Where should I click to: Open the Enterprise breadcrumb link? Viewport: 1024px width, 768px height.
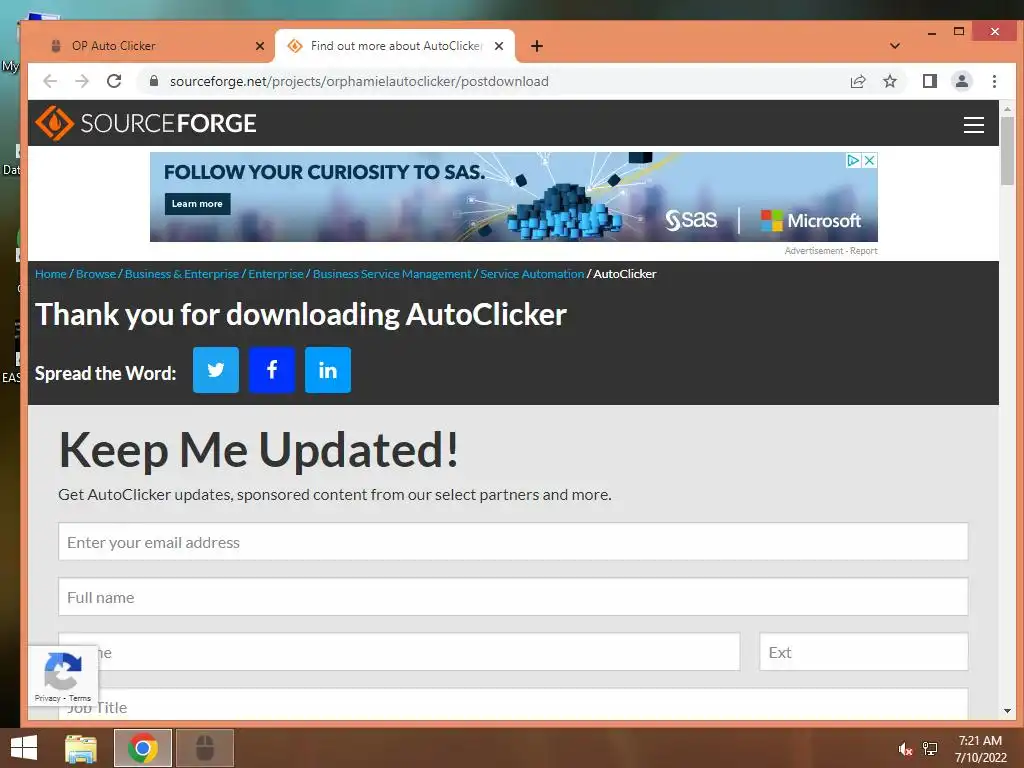[x=276, y=274]
